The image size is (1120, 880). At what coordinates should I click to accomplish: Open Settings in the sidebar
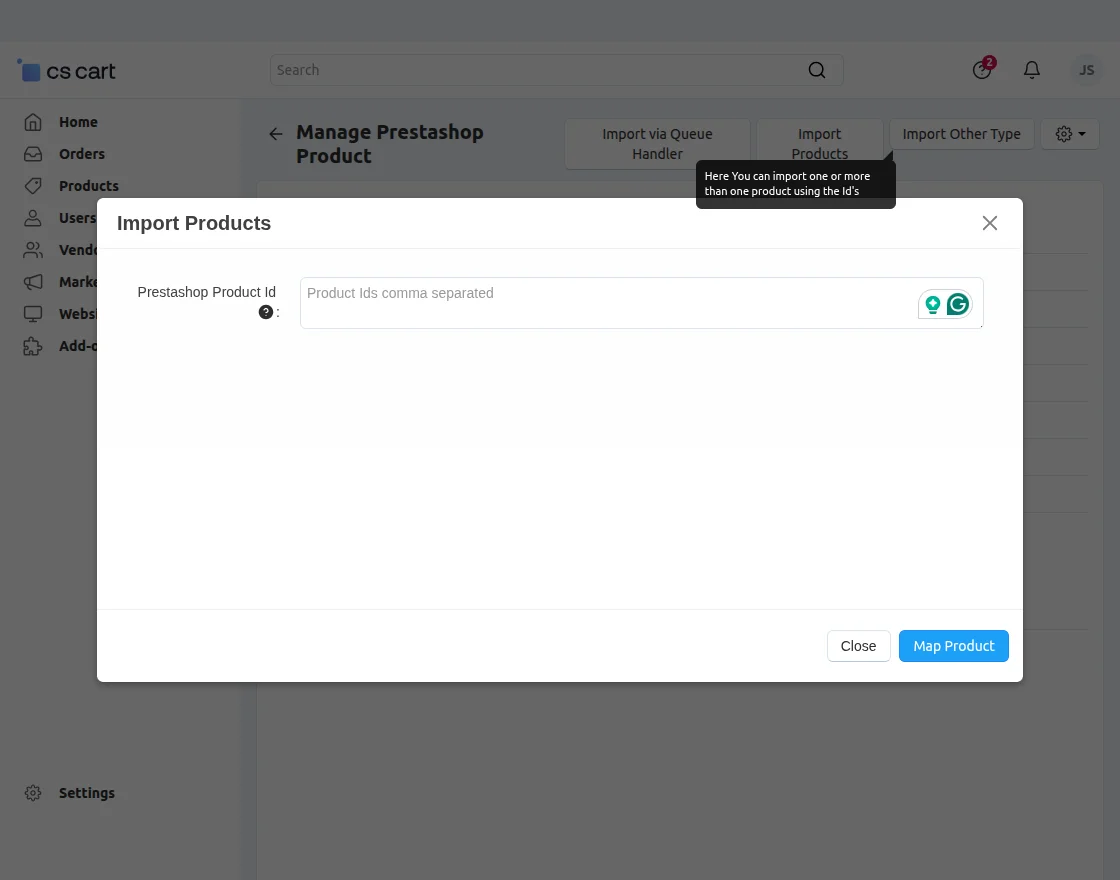(x=86, y=793)
